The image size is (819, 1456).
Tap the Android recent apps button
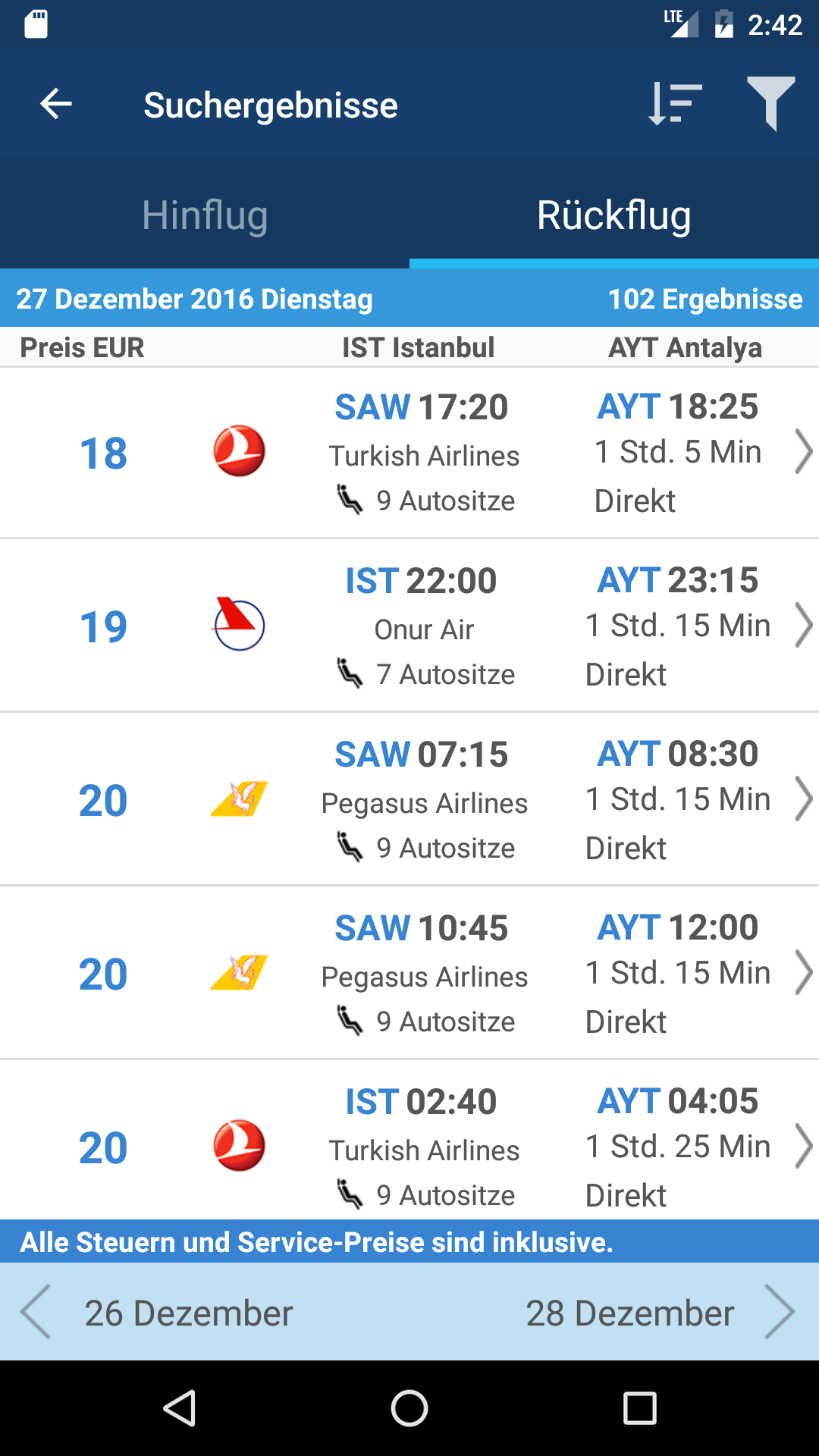639,1408
